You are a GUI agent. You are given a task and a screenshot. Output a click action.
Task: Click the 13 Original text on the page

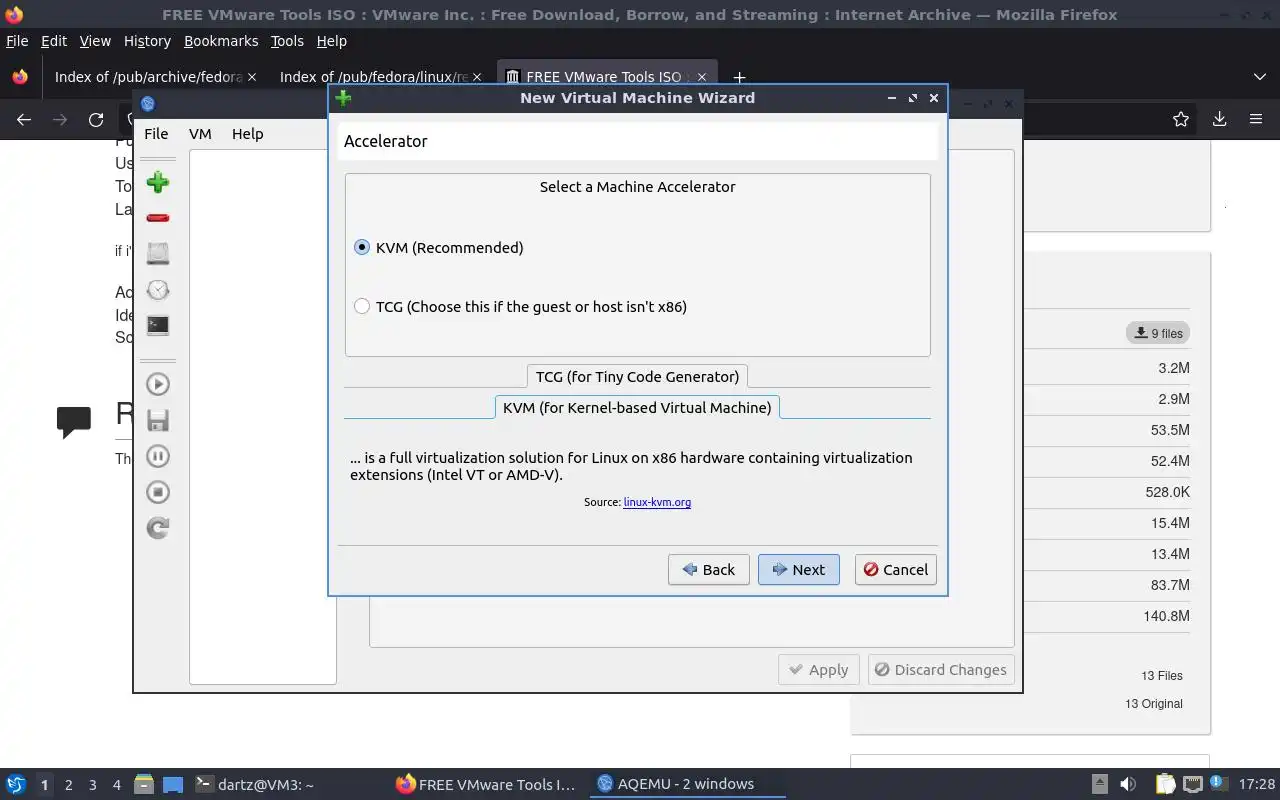tap(1154, 704)
